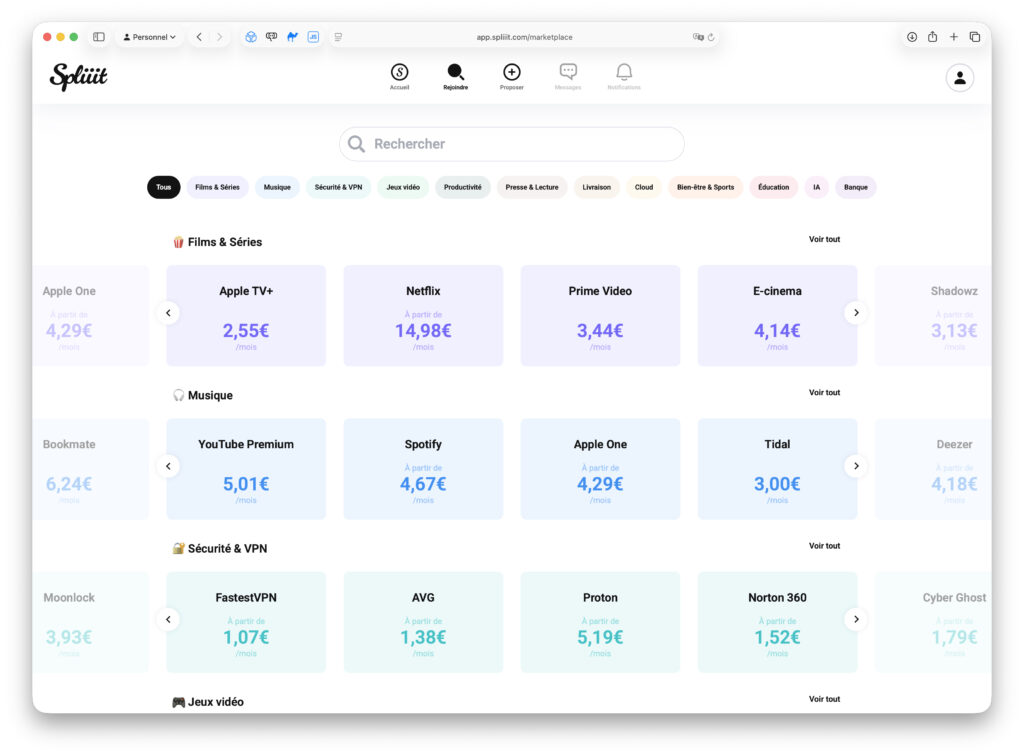Image resolution: width=1024 pixels, height=756 pixels.
Task: Open the Norton 360 card
Action: tap(777, 623)
